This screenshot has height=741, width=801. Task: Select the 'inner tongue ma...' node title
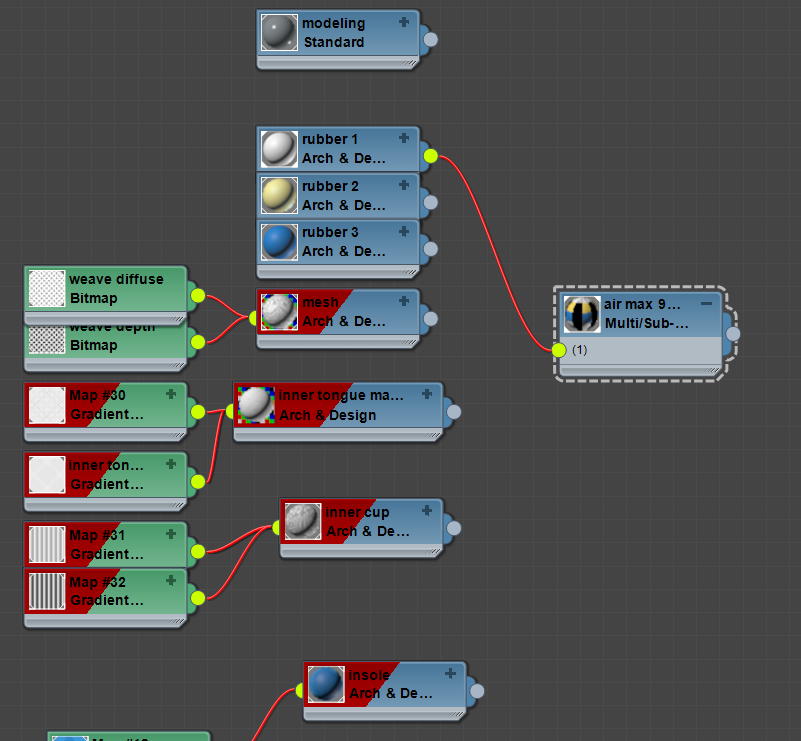pos(341,395)
